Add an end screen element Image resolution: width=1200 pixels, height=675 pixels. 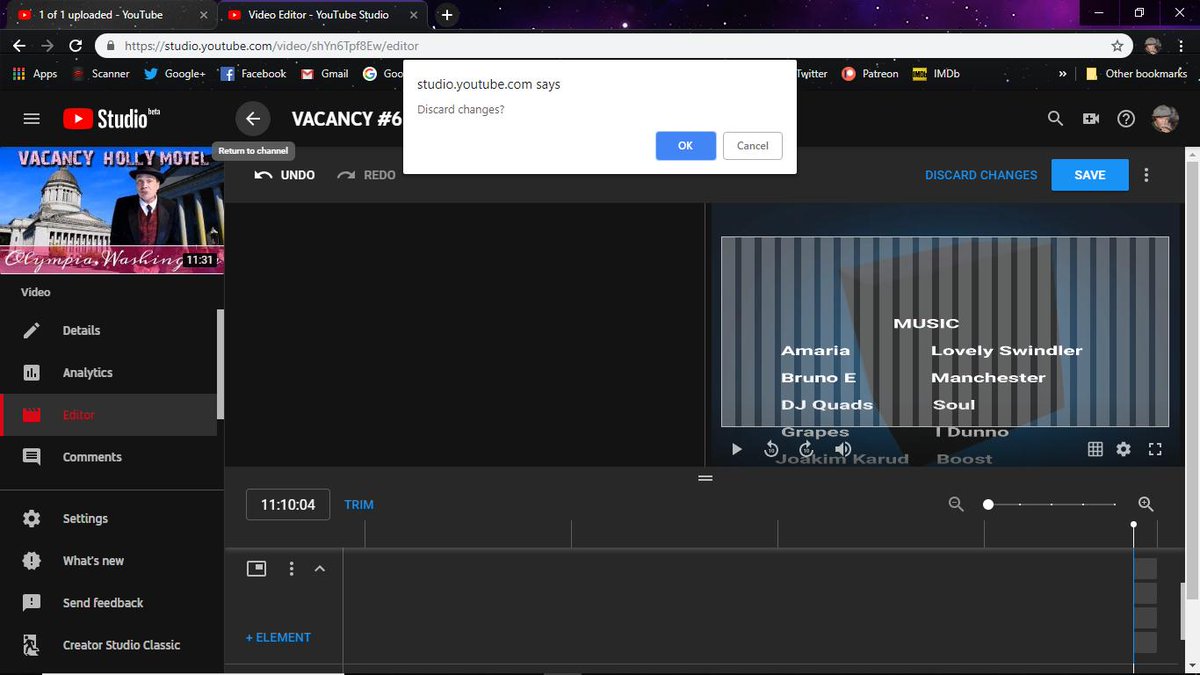(x=279, y=637)
